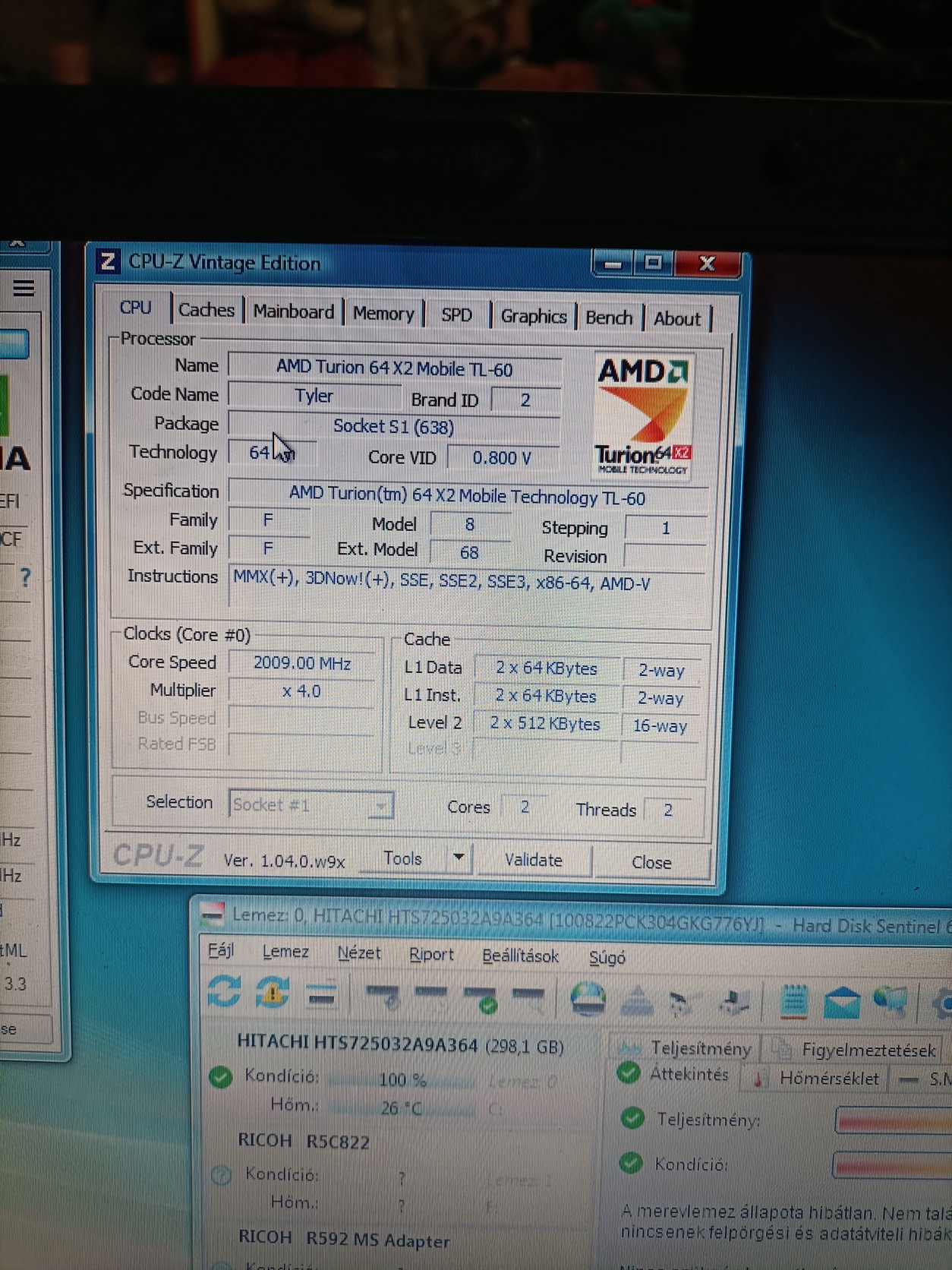This screenshot has height=1270, width=952.
Task: Click the Teljesítmény progress bar on the right
Action: pyautogui.click(x=894, y=1122)
